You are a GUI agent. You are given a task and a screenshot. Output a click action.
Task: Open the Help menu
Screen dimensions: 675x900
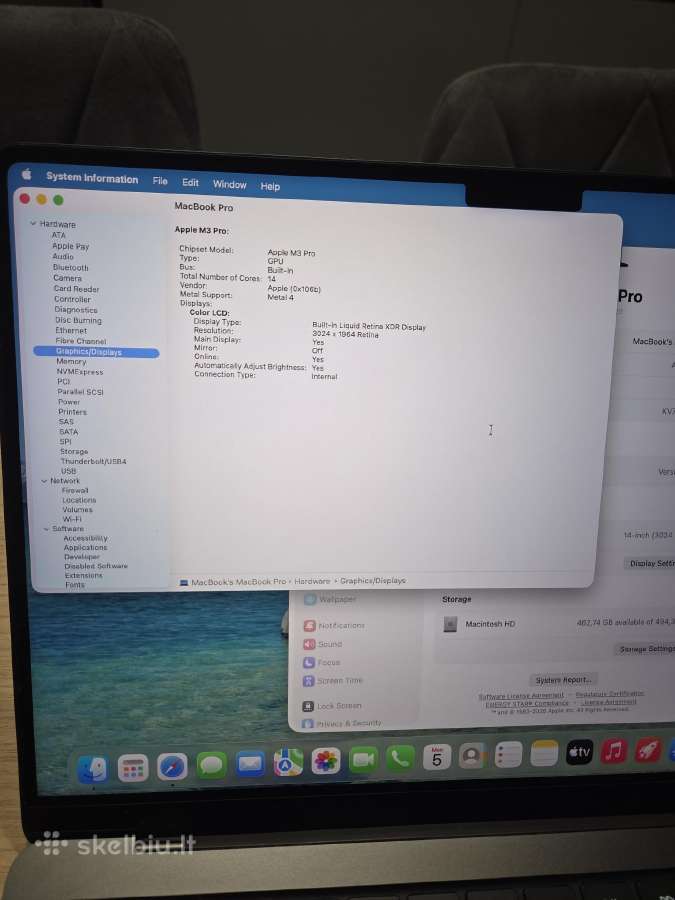click(270, 186)
